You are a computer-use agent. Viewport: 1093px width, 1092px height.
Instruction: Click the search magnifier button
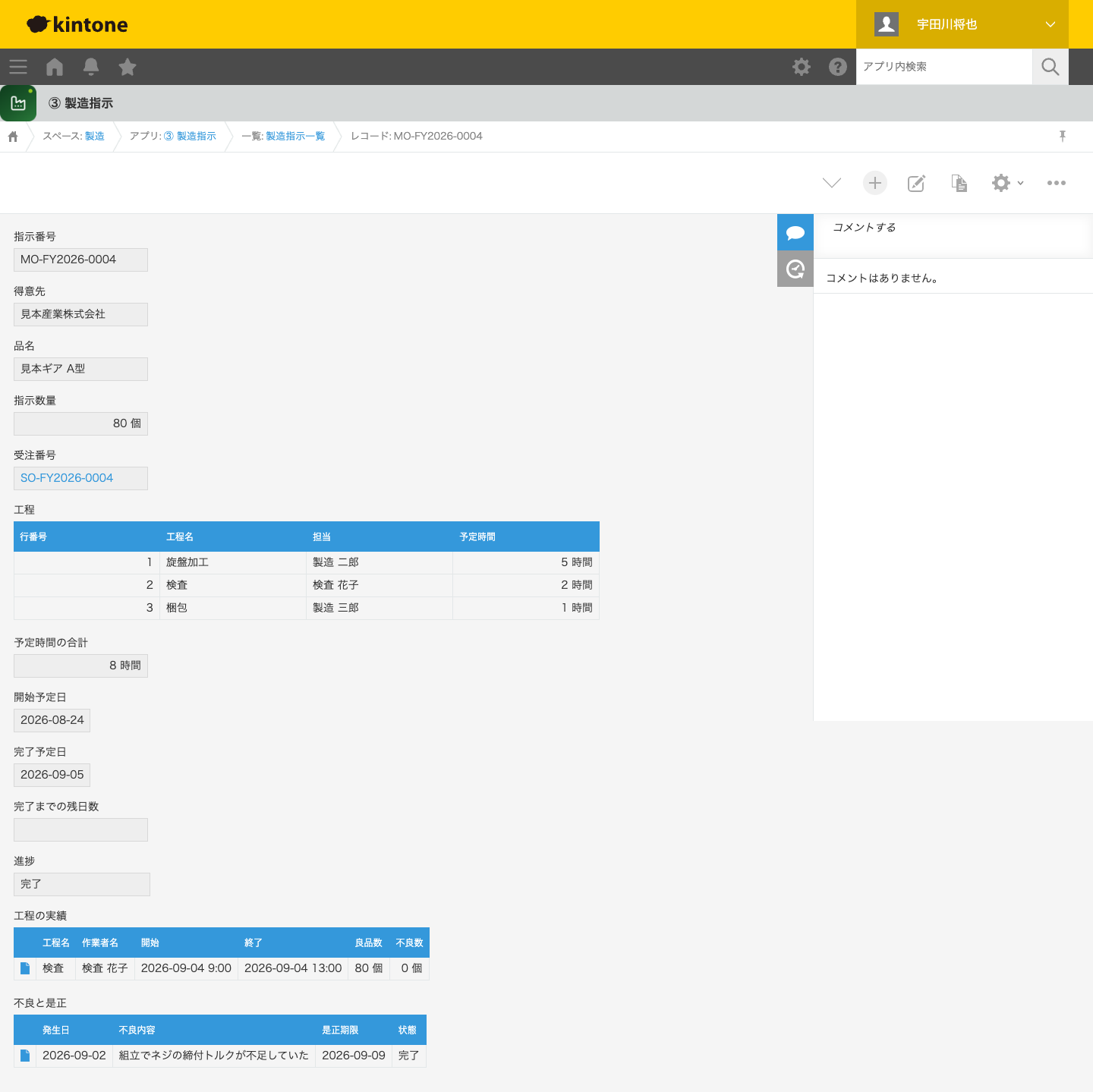point(1050,67)
